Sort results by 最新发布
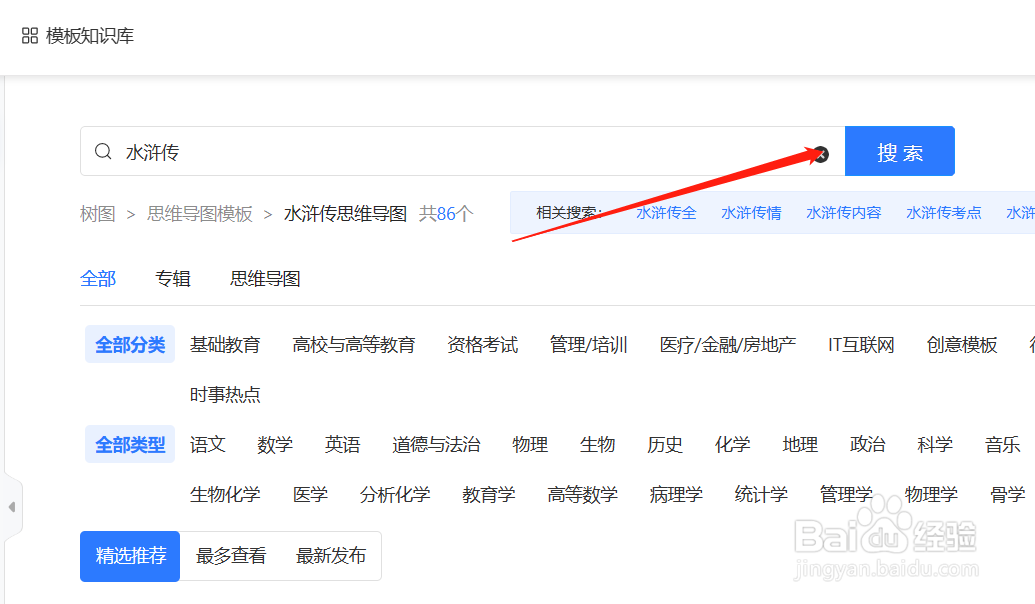The height and width of the screenshot is (604, 1035). coord(331,556)
